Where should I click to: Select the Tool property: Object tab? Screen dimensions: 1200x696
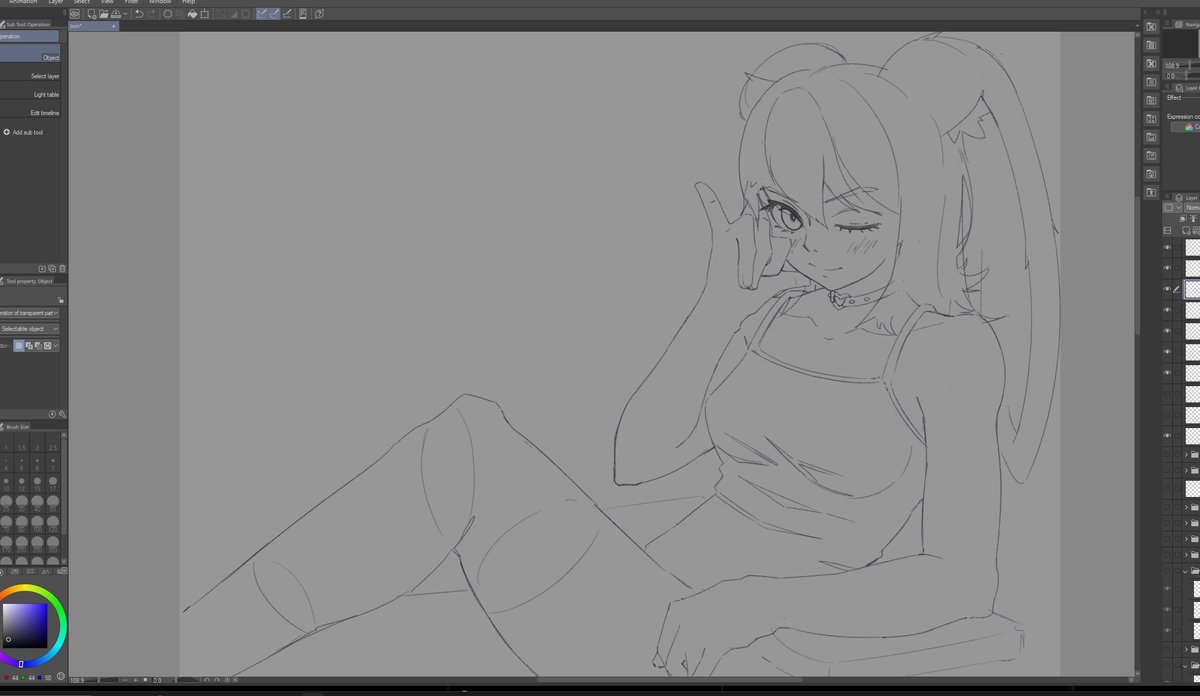(x=28, y=281)
